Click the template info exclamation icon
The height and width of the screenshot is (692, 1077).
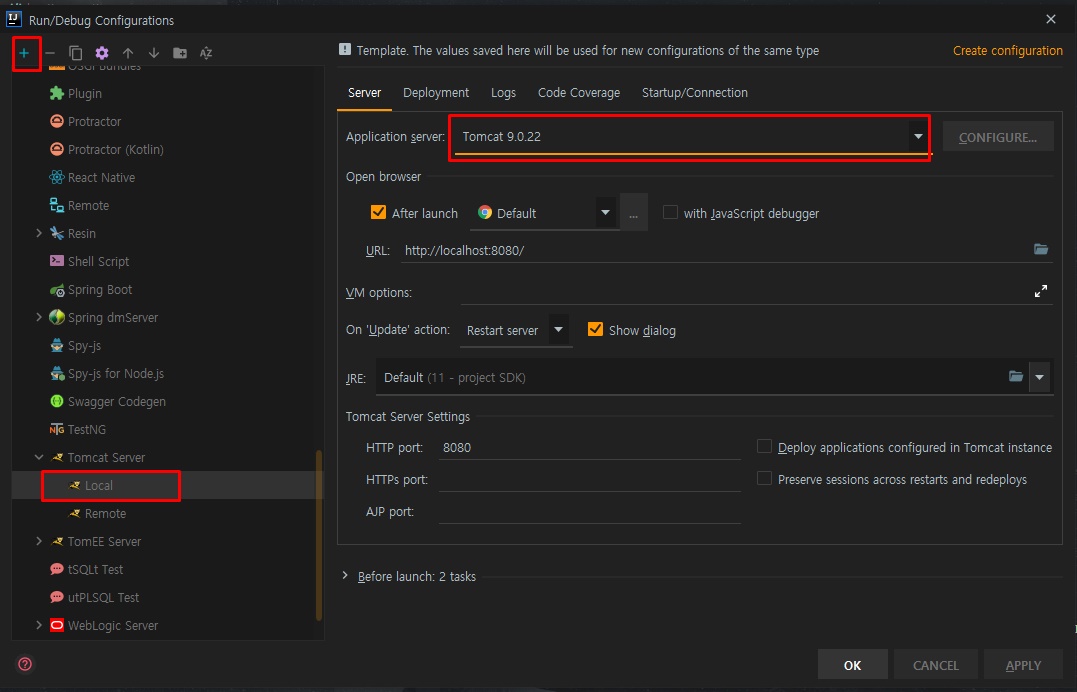345,49
